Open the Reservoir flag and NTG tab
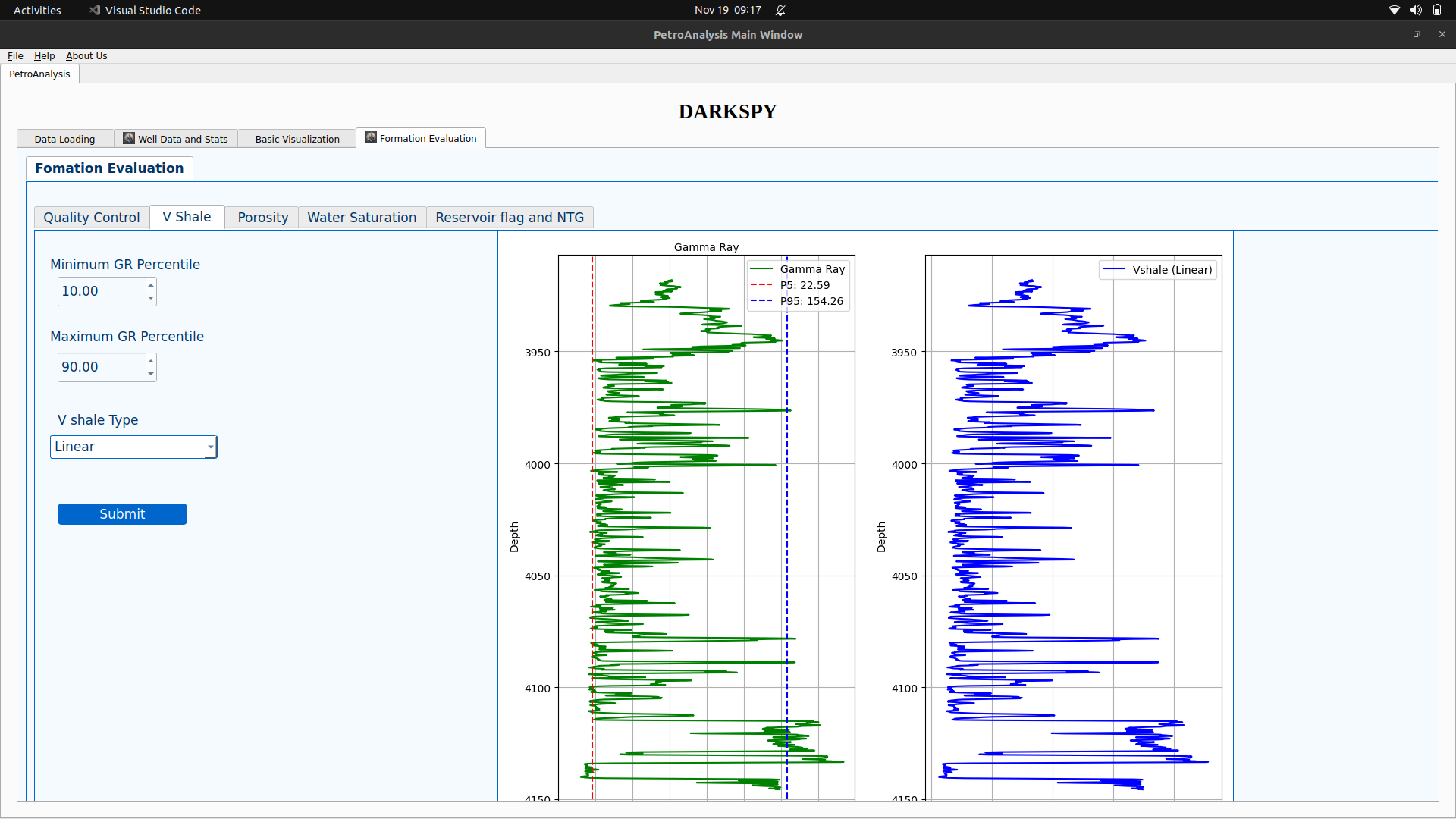 (510, 217)
